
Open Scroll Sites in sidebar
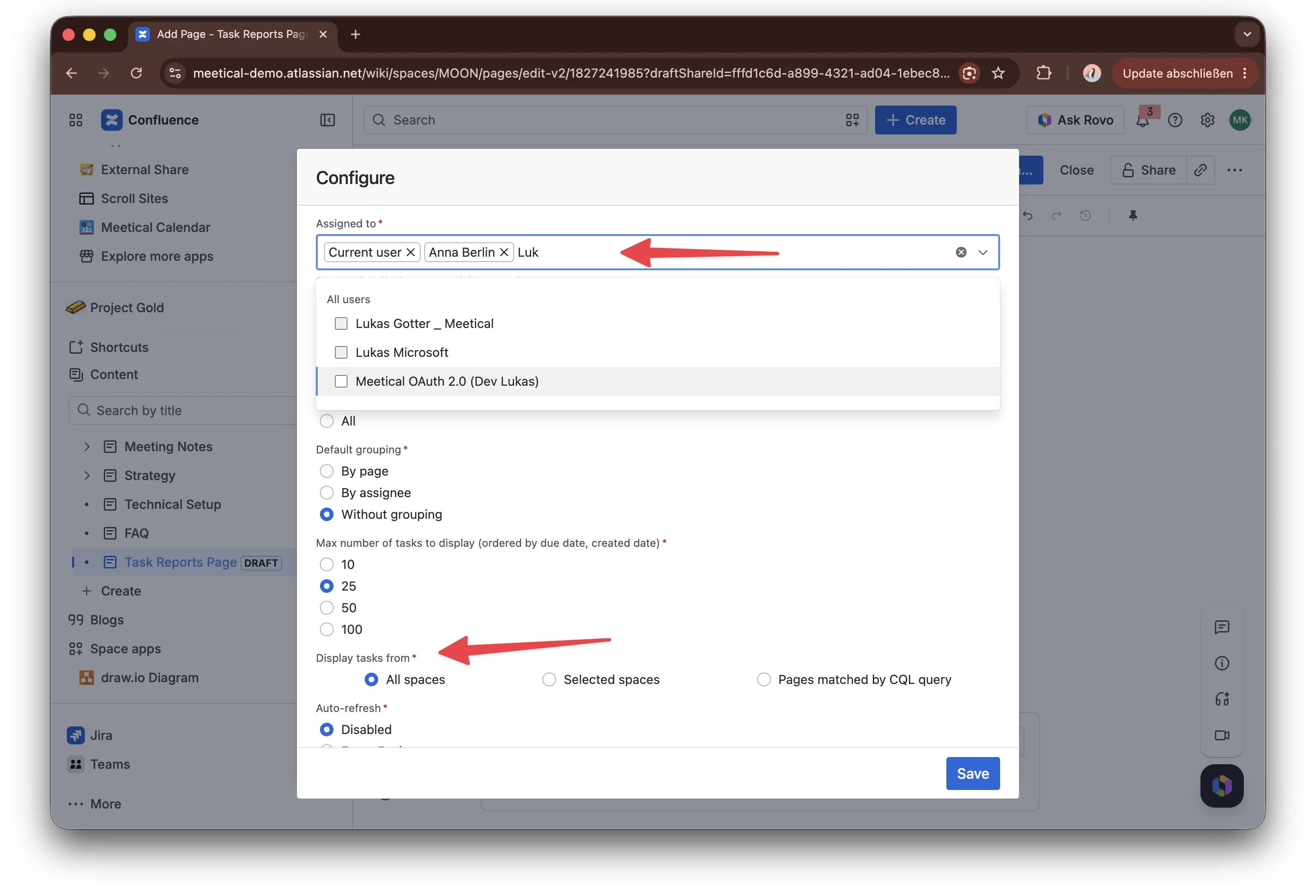[134, 199]
